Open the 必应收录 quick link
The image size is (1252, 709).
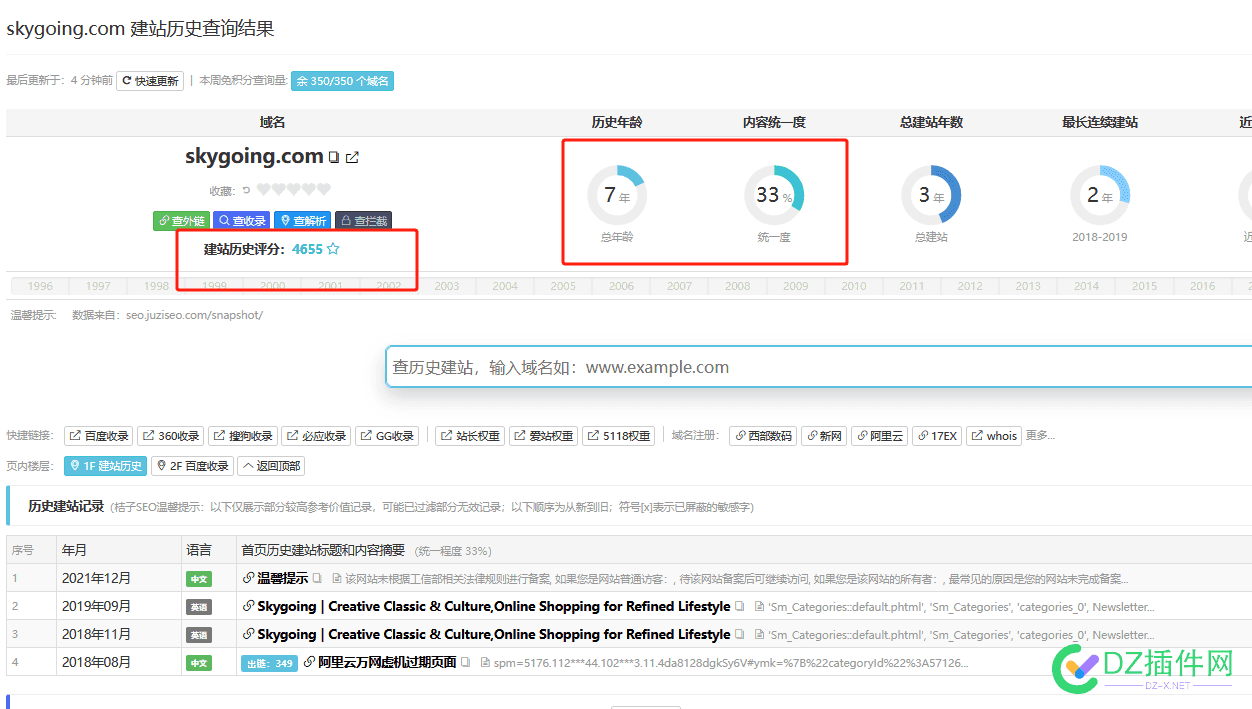pos(315,436)
